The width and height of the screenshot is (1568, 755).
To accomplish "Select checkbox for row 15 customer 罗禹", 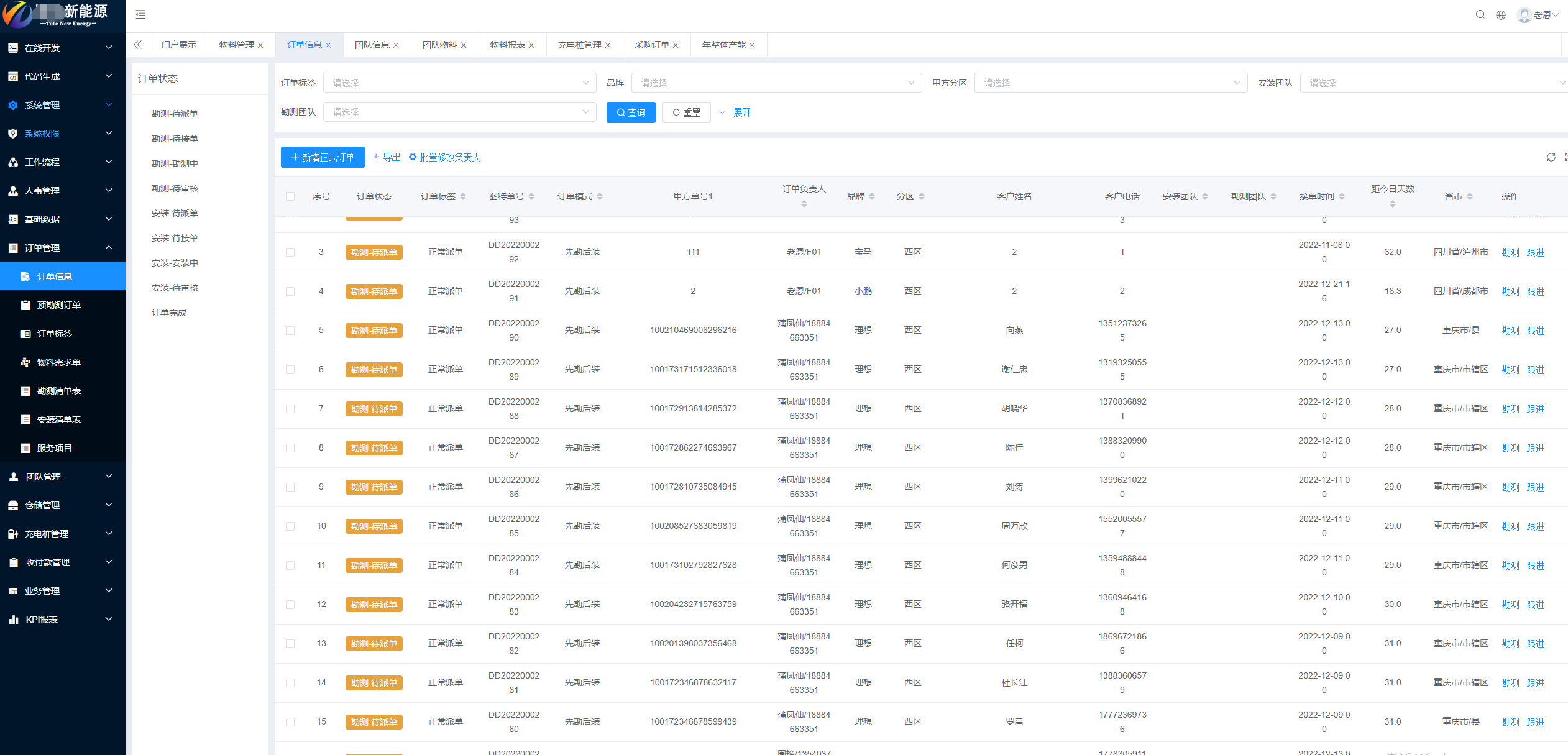I will 290,722.
